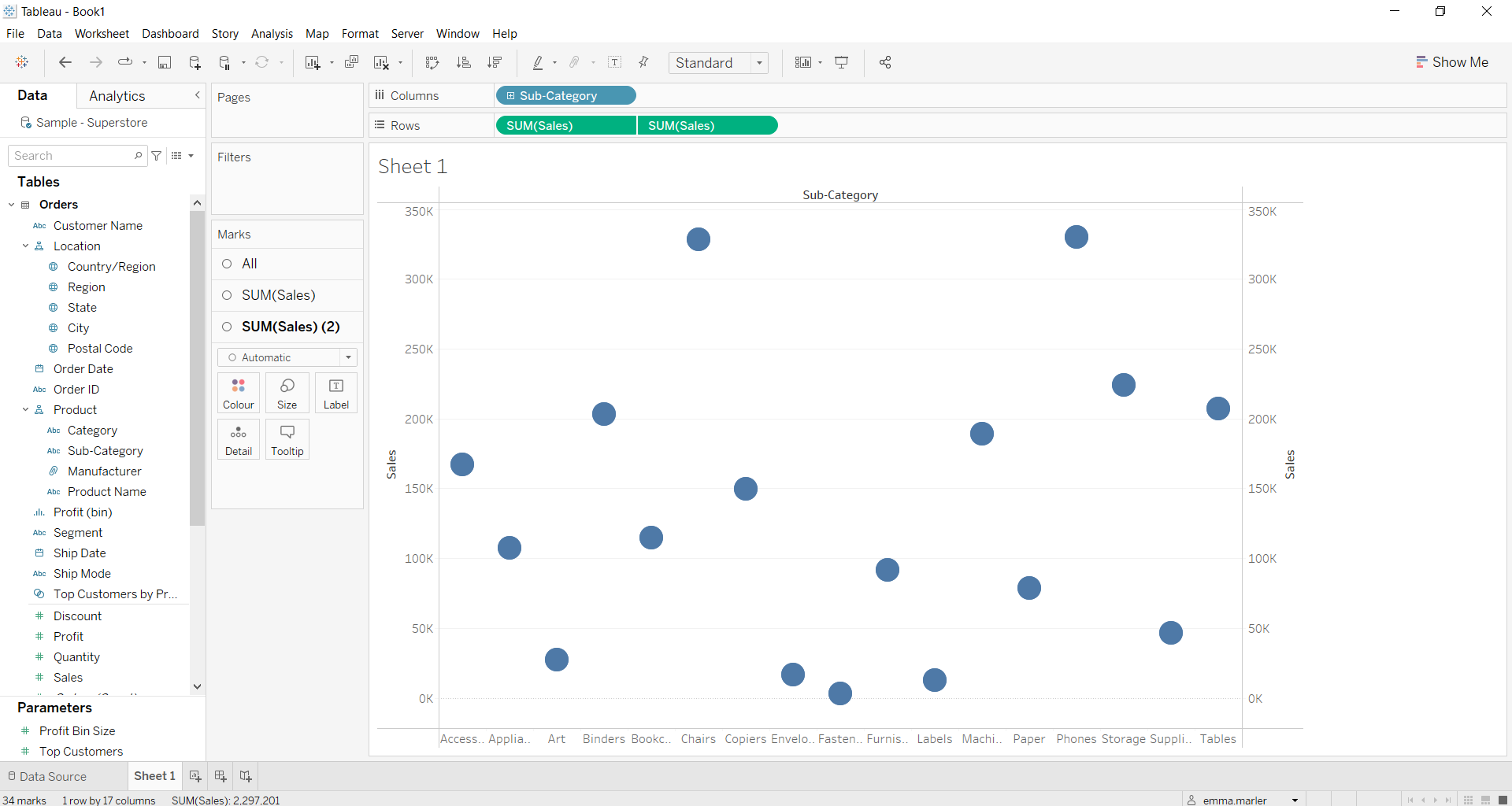Select the Pause Auto Updates icon
1512x806 pixels.
[224, 62]
